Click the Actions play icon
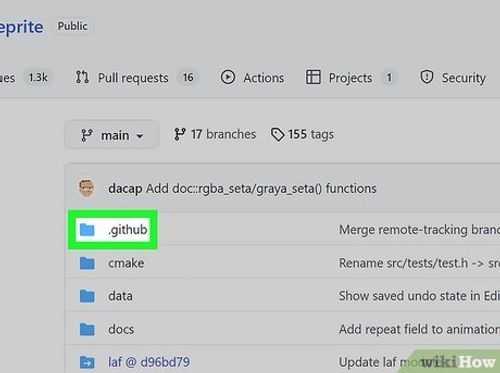The image size is (500, 373). click(228, 77)
